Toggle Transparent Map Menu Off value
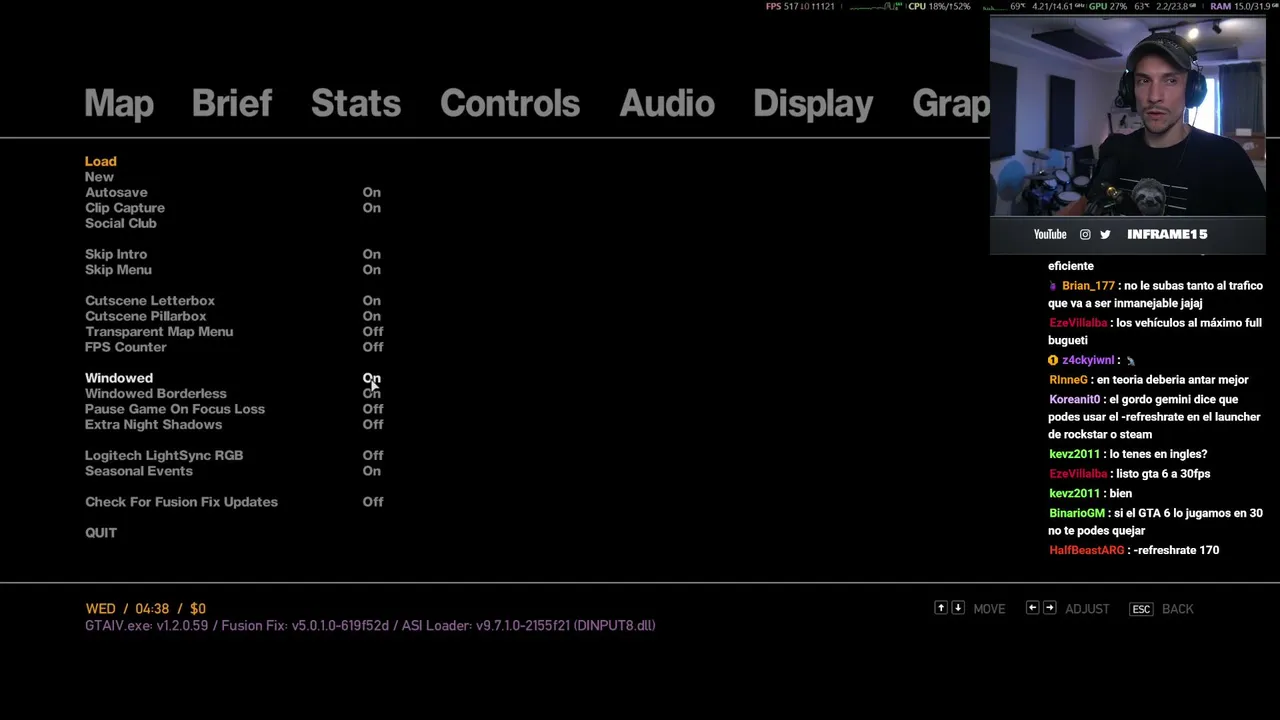The width and height of the screenshot is (1280, 720). click(x=373, y=332)
